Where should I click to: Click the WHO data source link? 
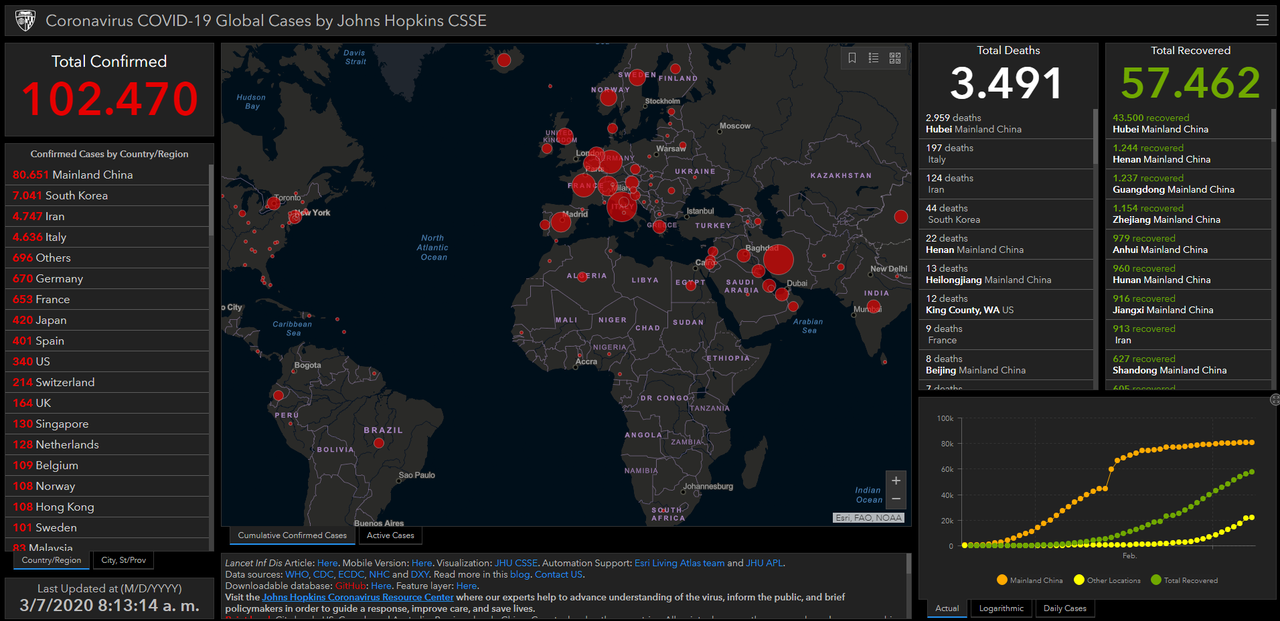click(x=297, y=575)
